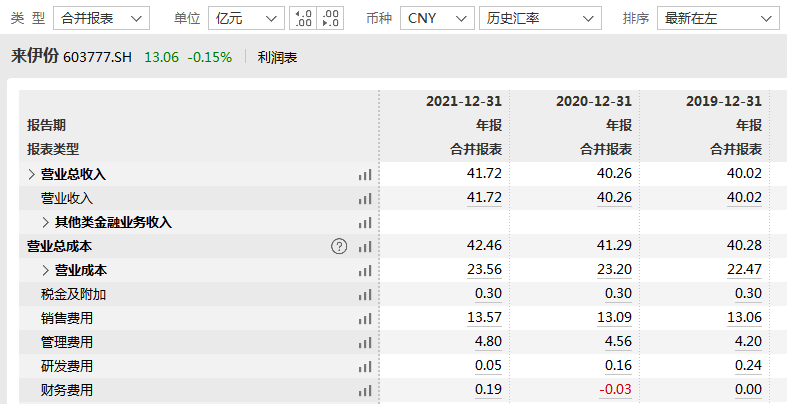The image size is (787, 404).
Task: Click the help question mark beside 营业总成本
Action: [x=339, y=246]
